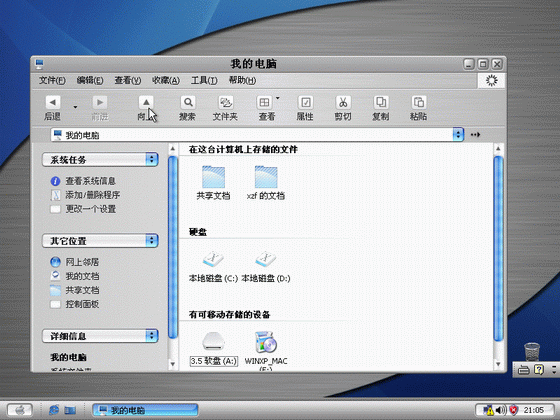Open the Recycle Bin trash icon

point(532,352)
